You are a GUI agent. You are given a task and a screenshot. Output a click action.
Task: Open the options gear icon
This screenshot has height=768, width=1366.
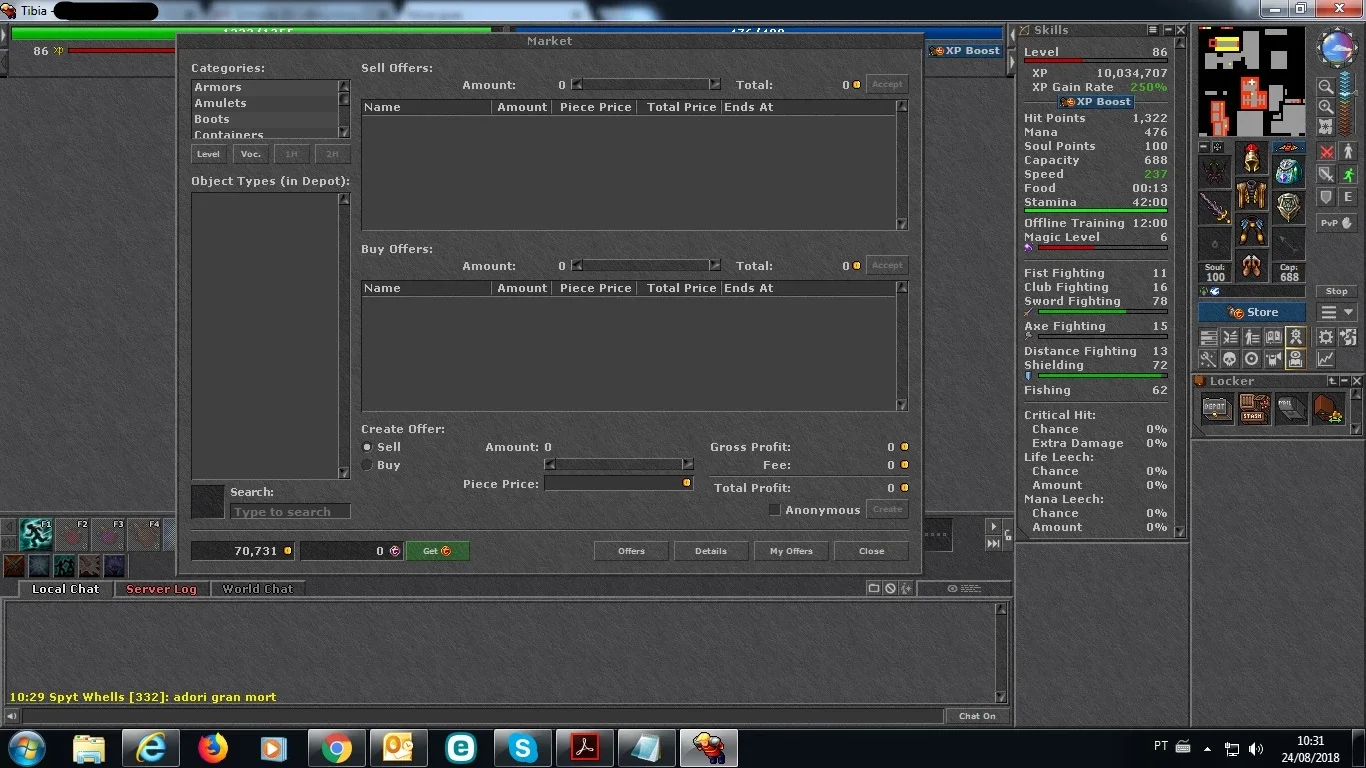(x=1326, y=337)
